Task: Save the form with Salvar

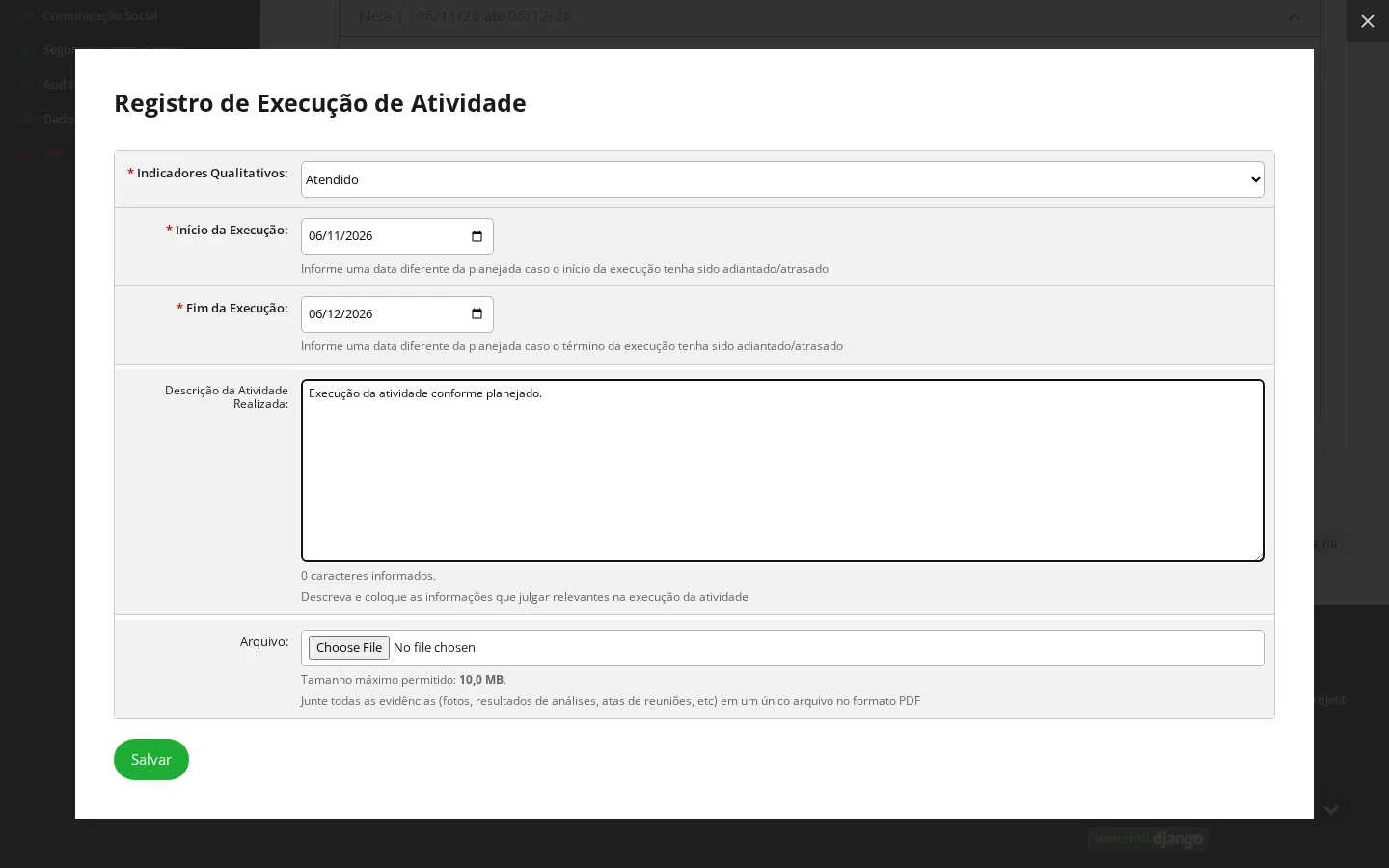Action: (x=151, y=760)
